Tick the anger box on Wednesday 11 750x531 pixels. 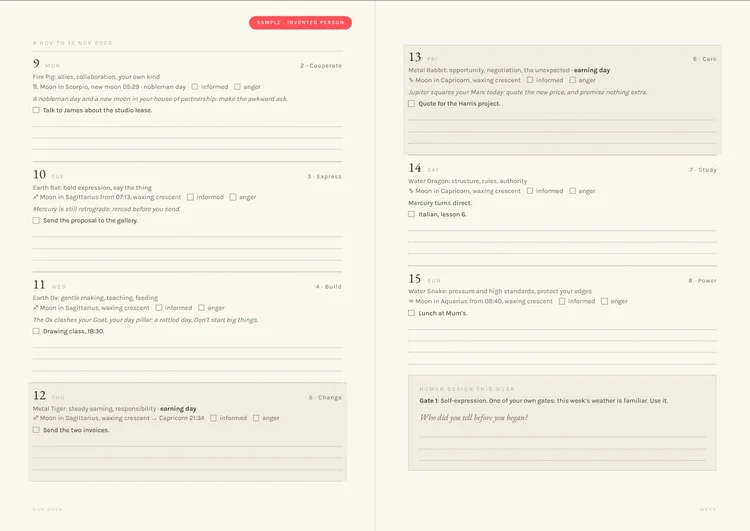coord(201,308)
